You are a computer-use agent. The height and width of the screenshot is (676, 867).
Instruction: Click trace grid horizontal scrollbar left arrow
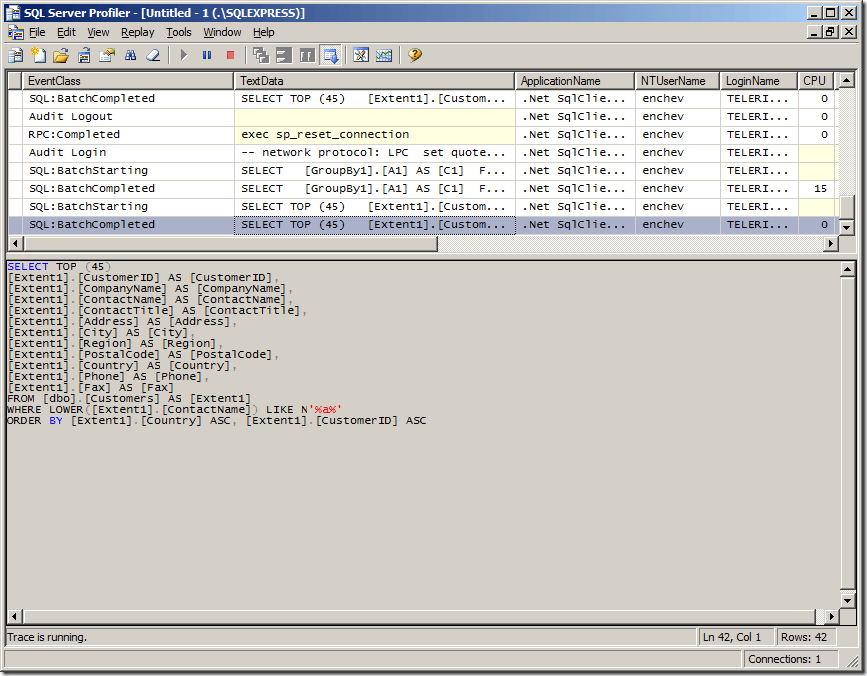15,243
